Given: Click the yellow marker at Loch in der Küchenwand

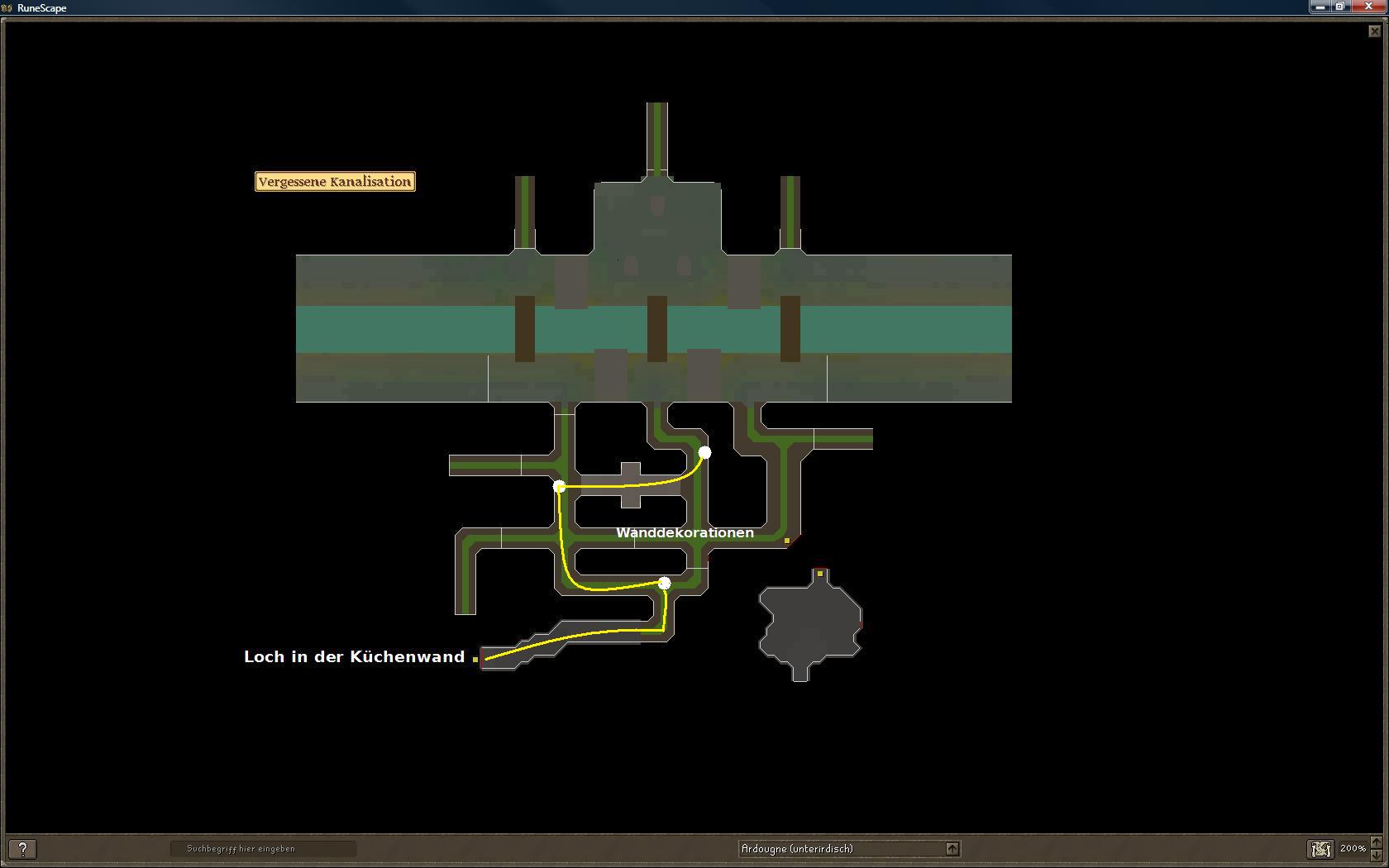Looking at the screenshot, I should pyautogui.click(x=475, y=659).
